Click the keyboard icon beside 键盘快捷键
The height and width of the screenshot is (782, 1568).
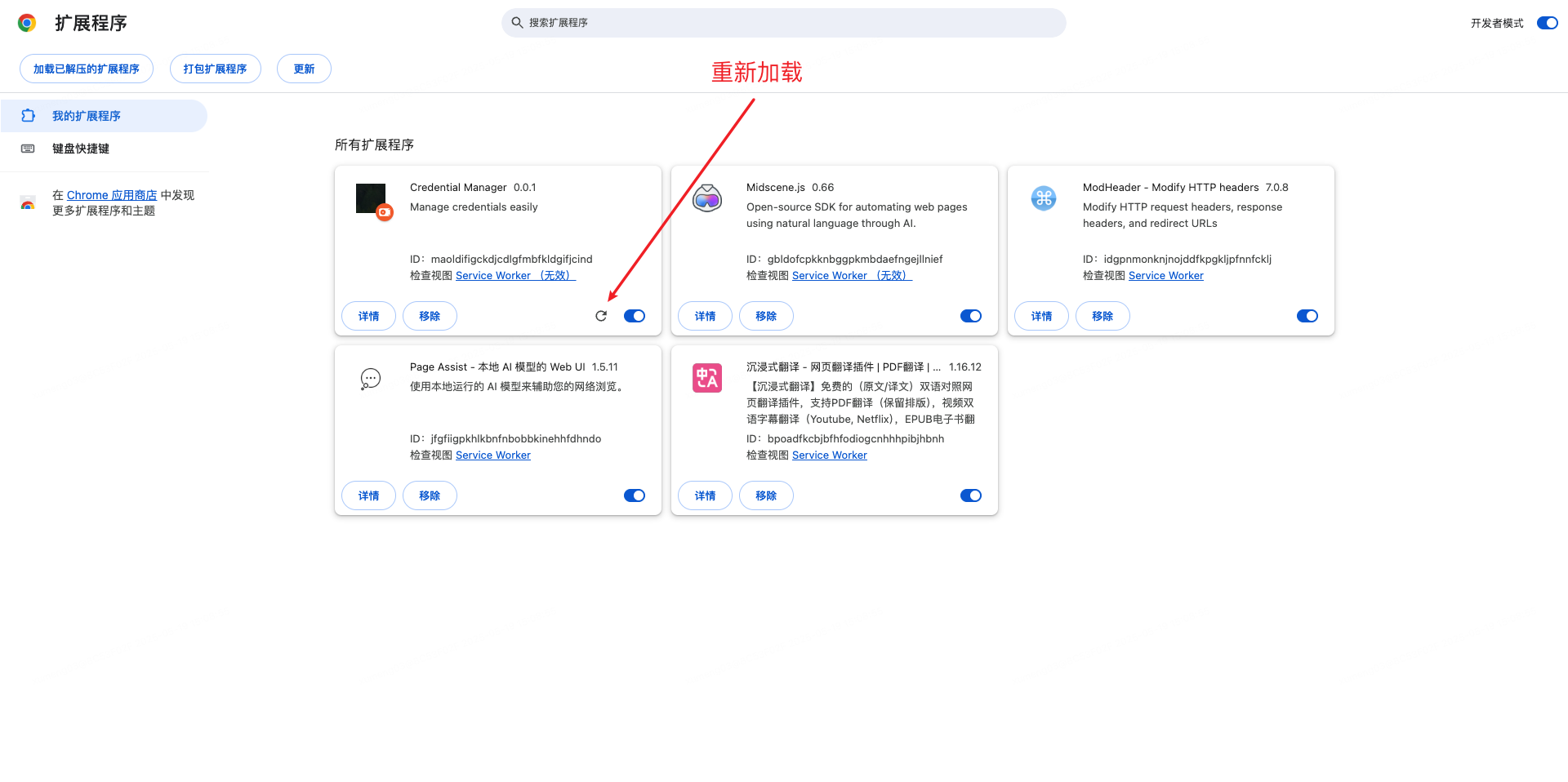coord(28,149)
